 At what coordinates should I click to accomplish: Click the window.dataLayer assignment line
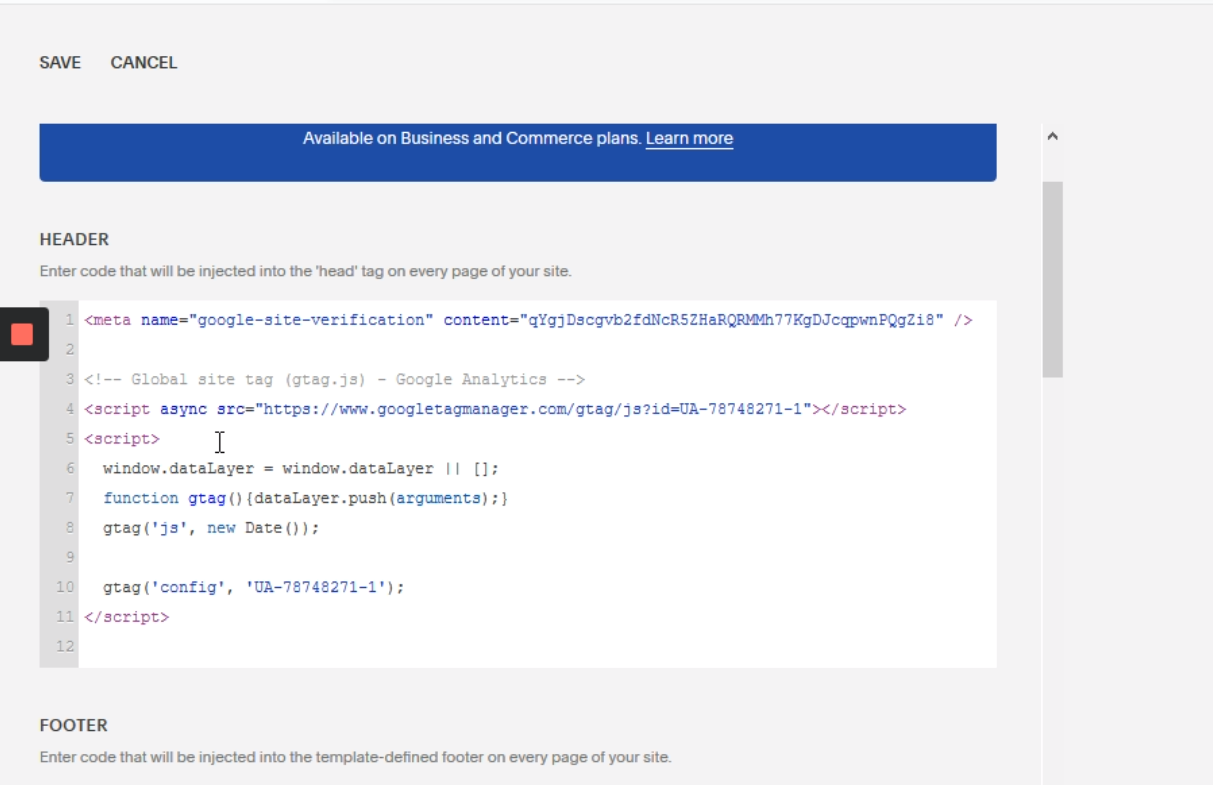[300, 468]
